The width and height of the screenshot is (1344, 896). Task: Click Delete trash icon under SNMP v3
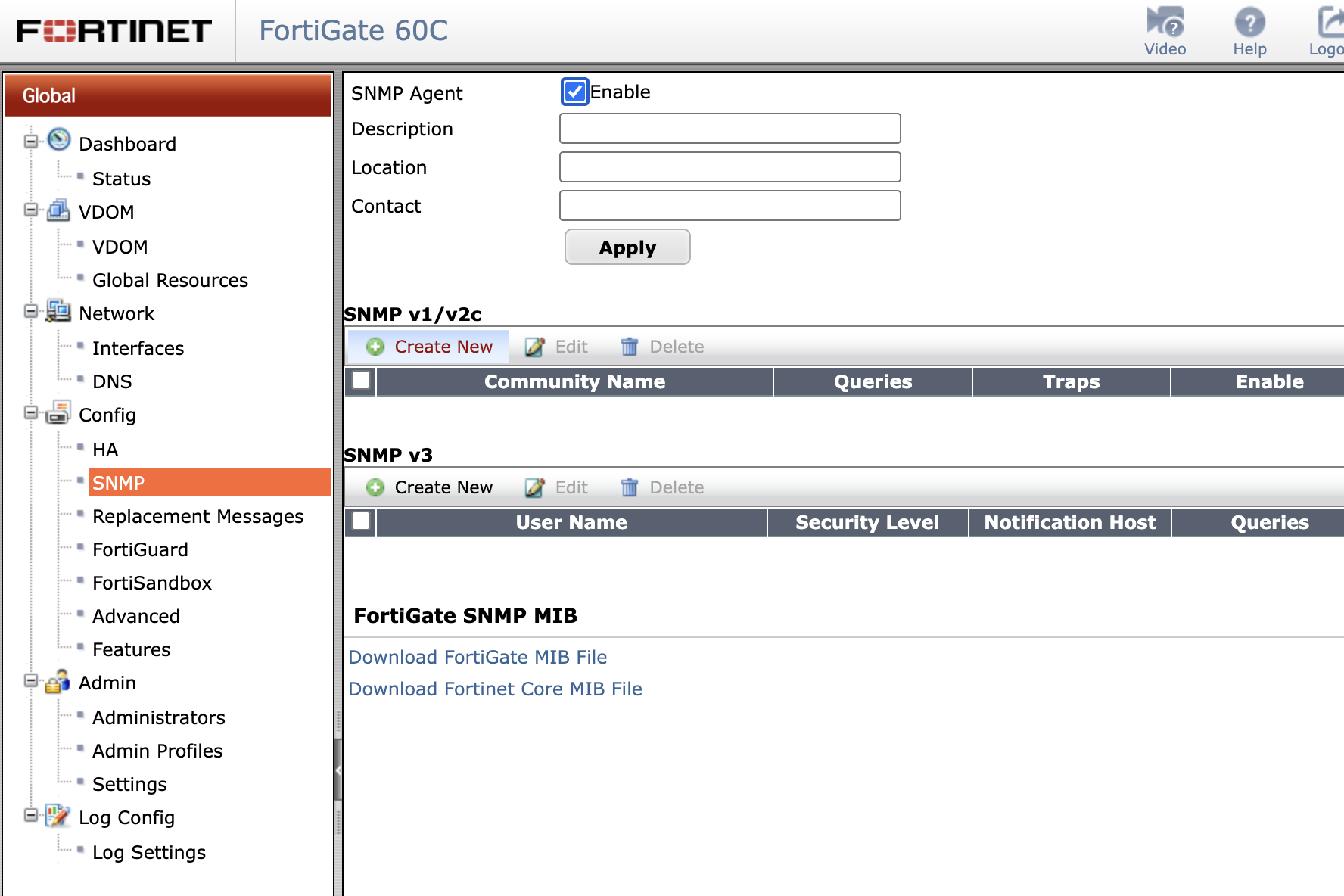pyautogui.click(x=630, y=487)
